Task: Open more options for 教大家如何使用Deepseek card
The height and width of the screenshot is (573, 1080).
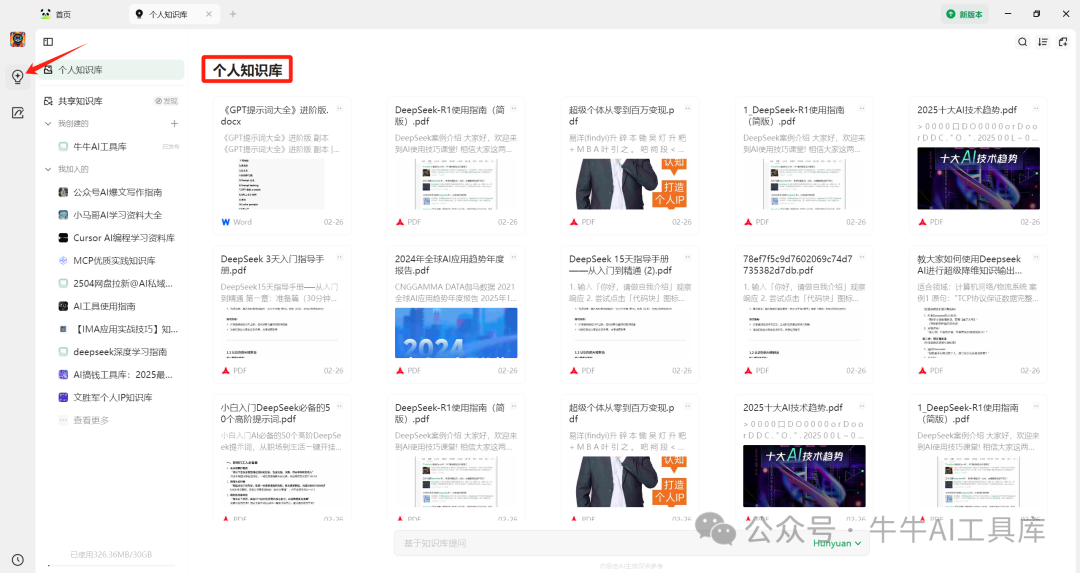Action: tap(1036, 258)
